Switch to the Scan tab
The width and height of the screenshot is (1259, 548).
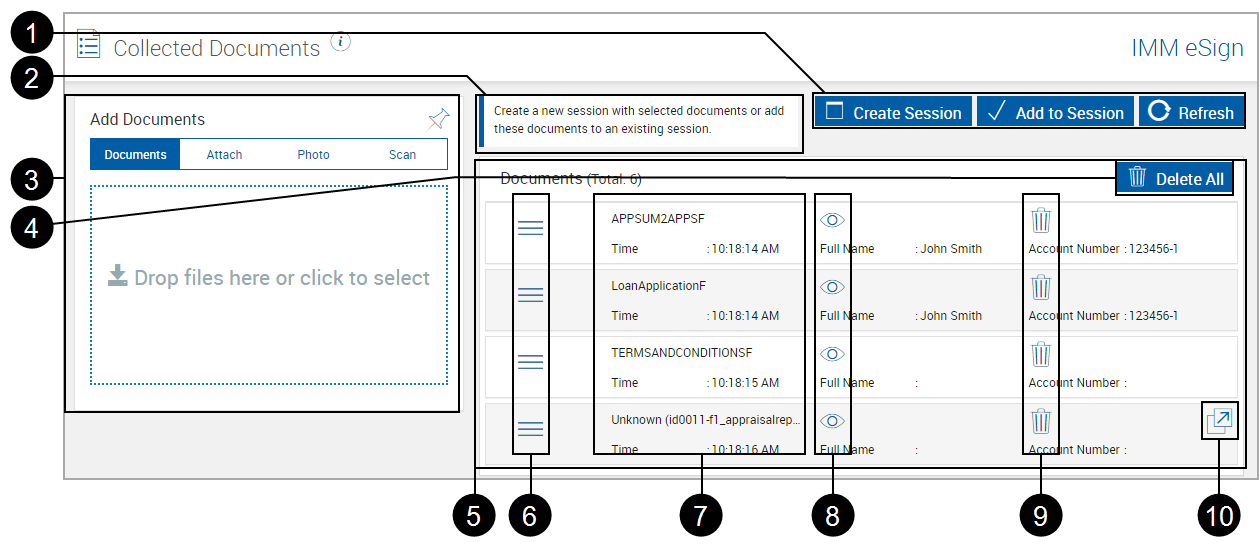pos(402,155)
